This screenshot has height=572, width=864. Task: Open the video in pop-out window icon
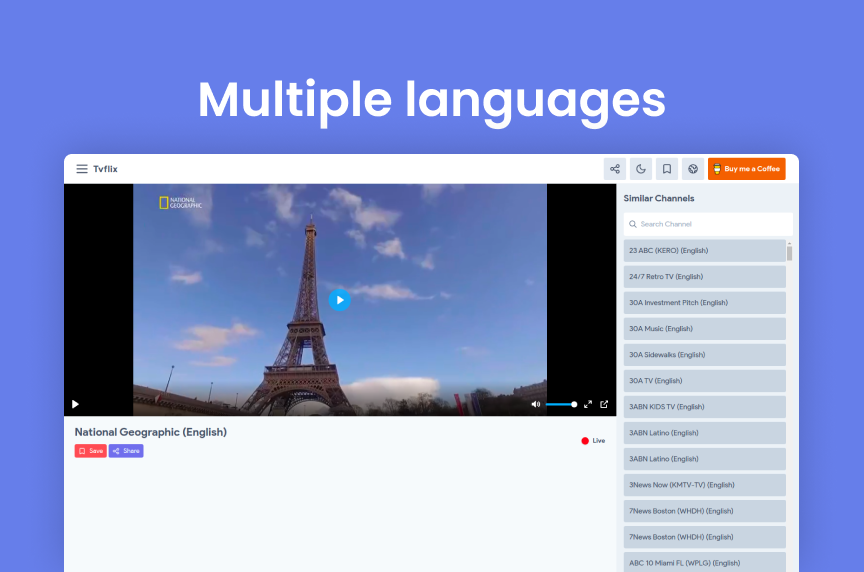[604, 404]
